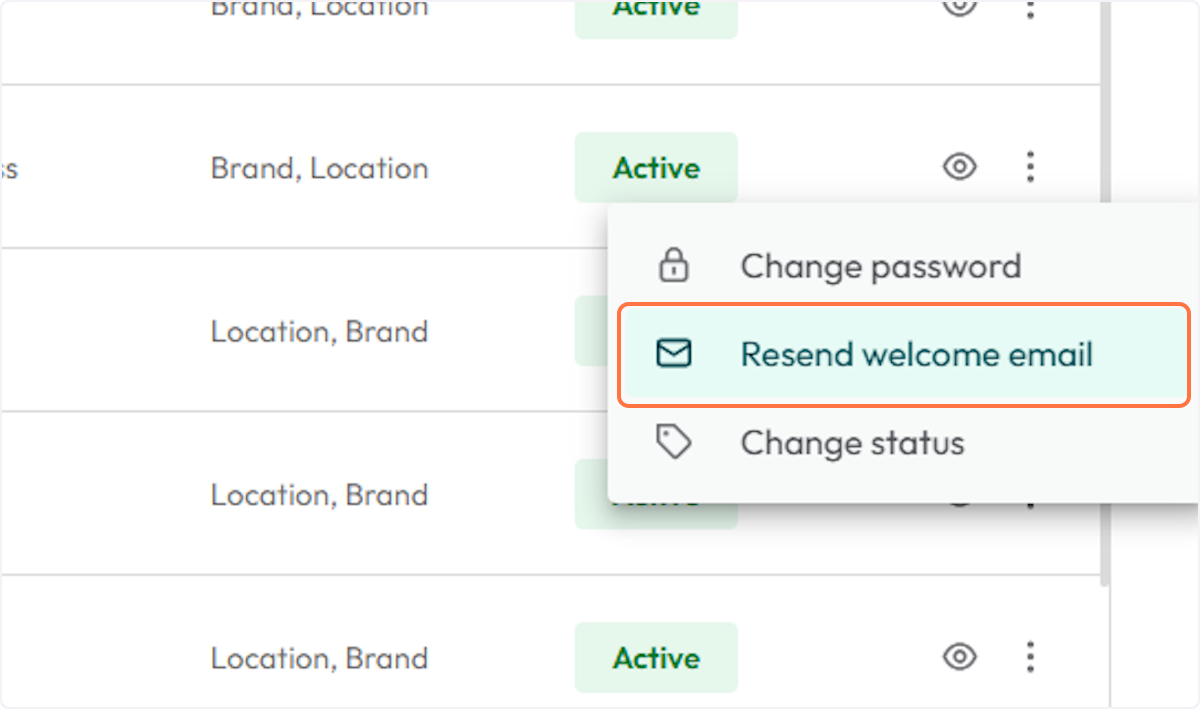This screenshot has height=709, width=1200.
Task: Toggle the eye preview on the Brand, Location row
Action: [x=958, y=167]
